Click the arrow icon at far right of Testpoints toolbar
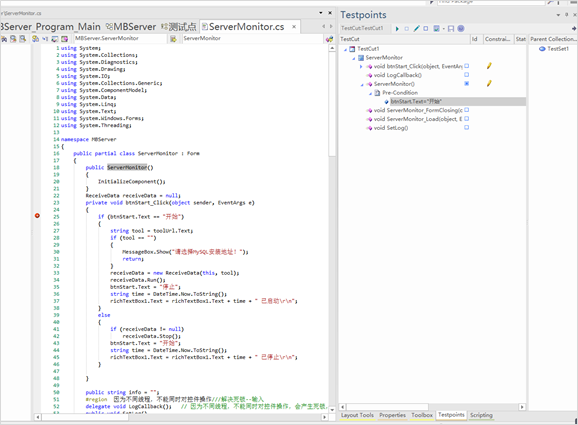The image size is (578, 425). click(x=574, y=28)
